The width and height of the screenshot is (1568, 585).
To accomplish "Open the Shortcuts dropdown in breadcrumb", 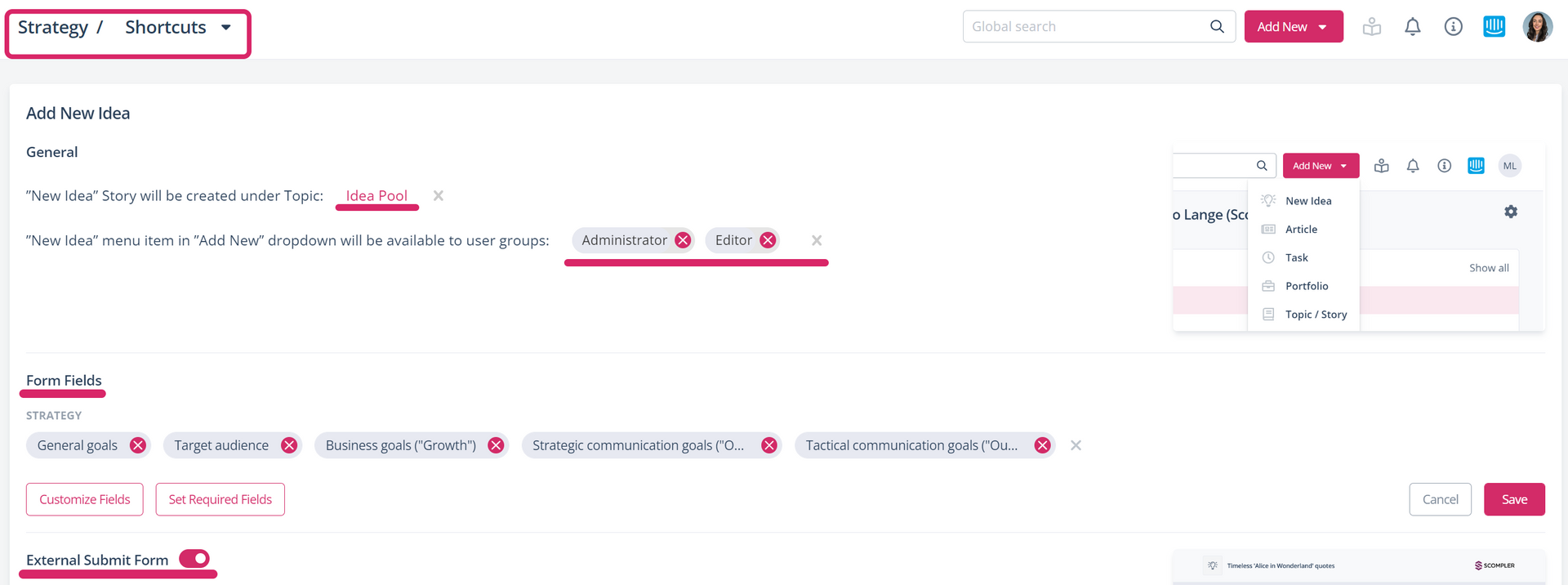I will point(177,28).
